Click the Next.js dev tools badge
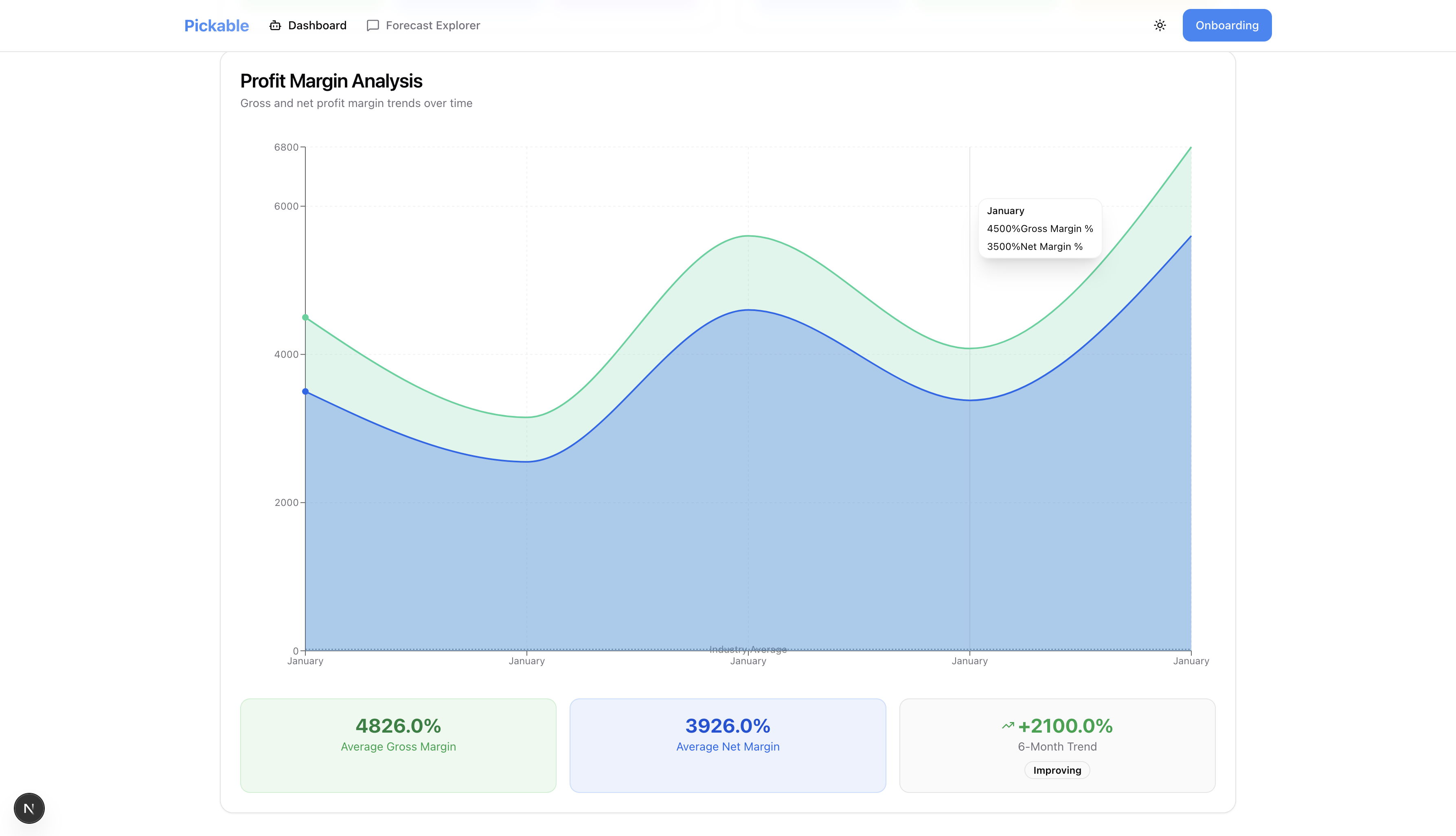Image resolution: width=1456 pixels, height=836 pixels. pos(29,808)
